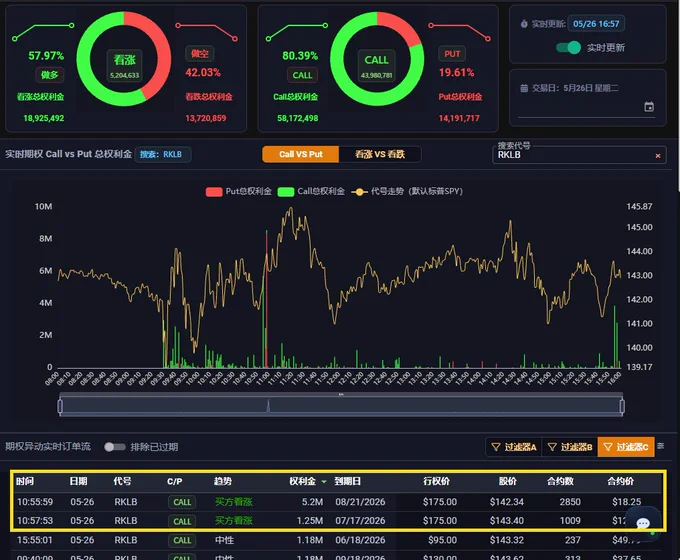Screen dimensions: 680x560
Task: Click the 代号 column header
Action: (x=122, y=481)
